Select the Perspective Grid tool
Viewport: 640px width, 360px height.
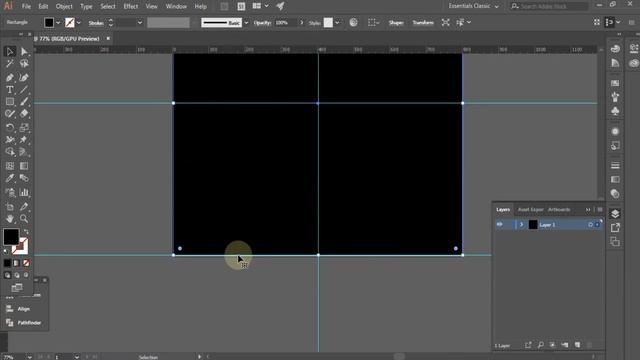24,152
